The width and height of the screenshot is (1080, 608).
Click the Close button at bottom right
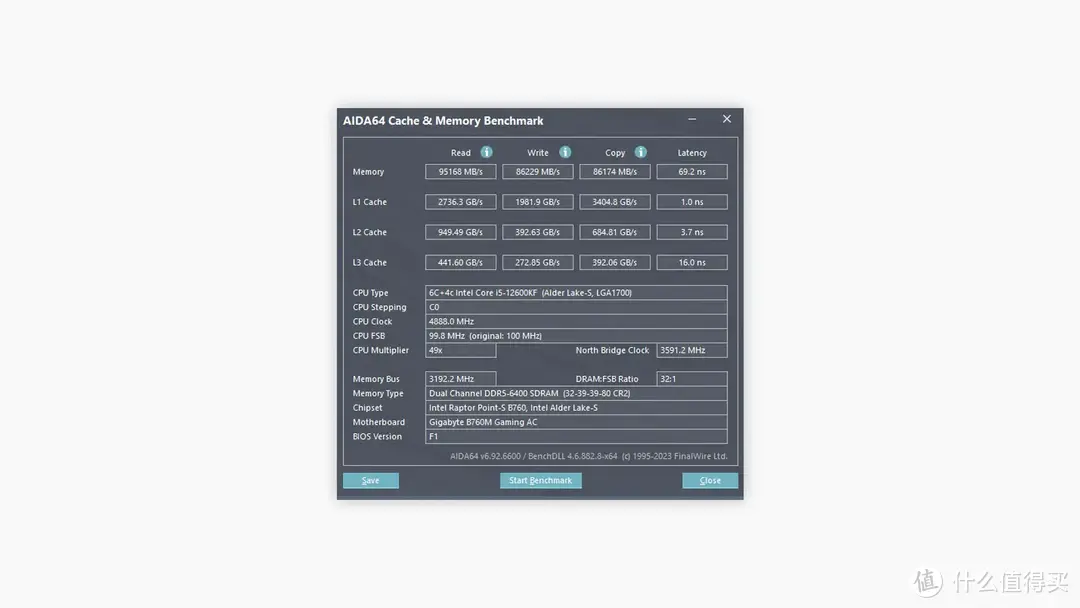point(710,480)
